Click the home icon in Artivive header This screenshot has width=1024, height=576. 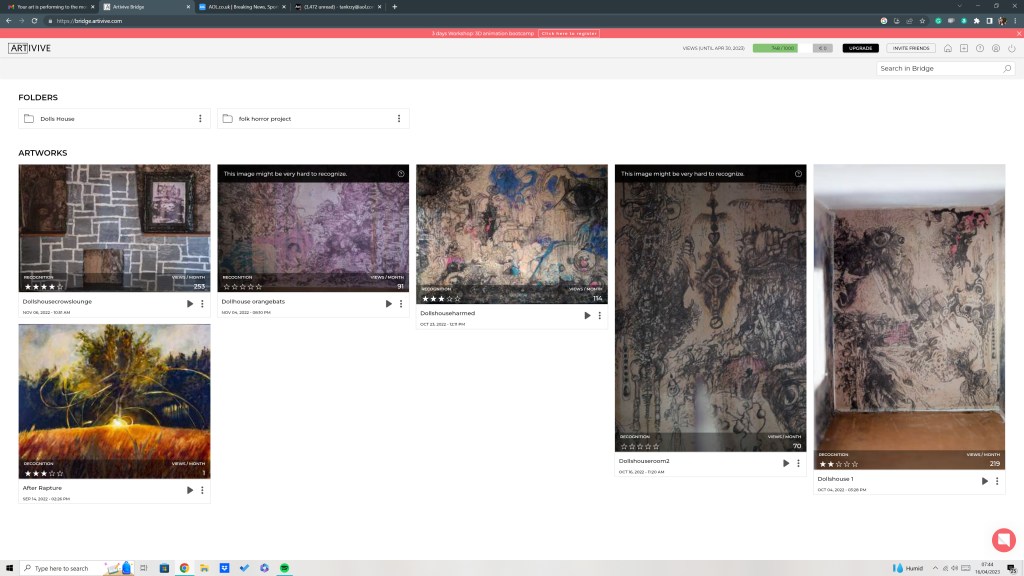[947, 48]
